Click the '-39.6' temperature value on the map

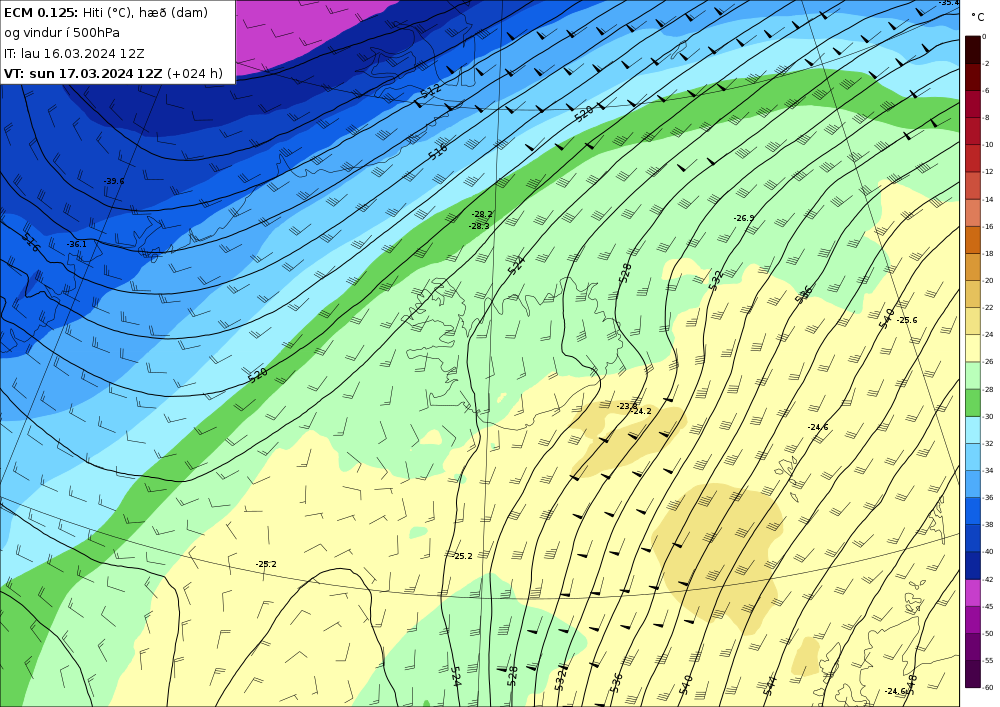(114, 181)
